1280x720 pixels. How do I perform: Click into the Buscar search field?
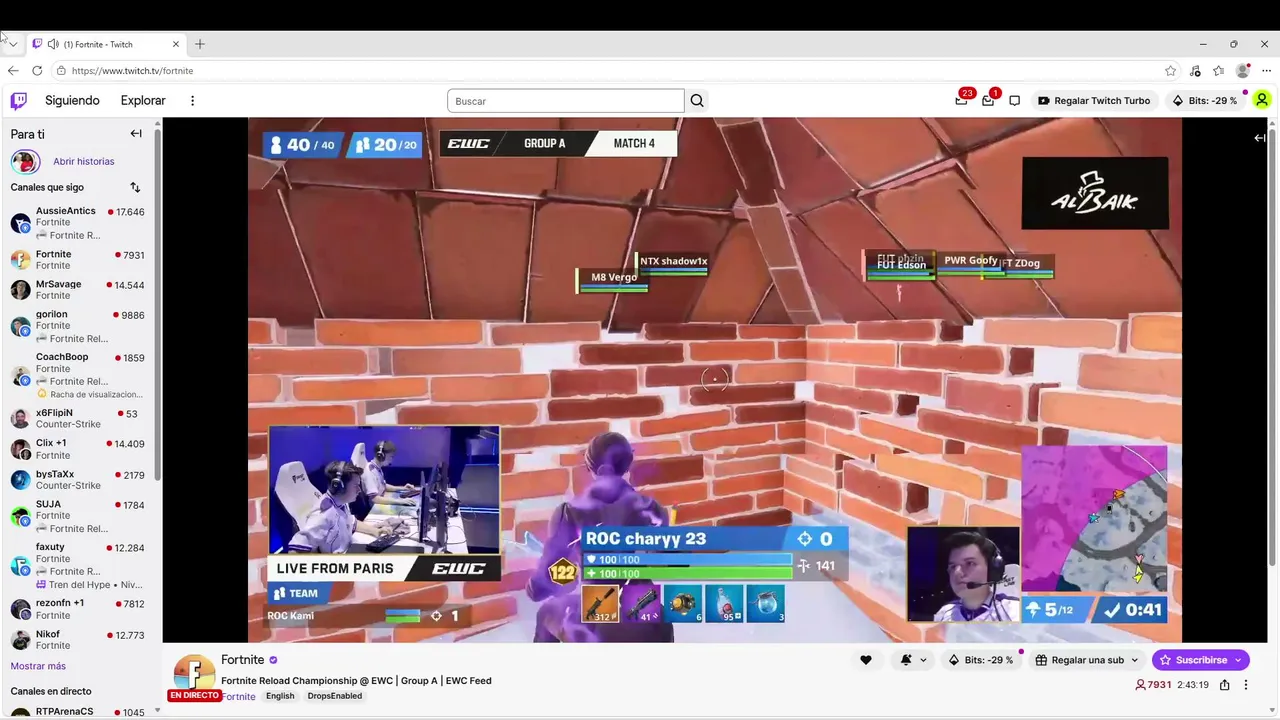(x=566, y=101)
